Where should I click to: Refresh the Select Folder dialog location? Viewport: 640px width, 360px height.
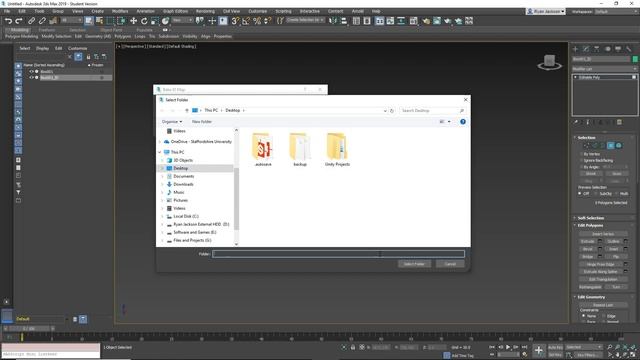tap(392, 111)
